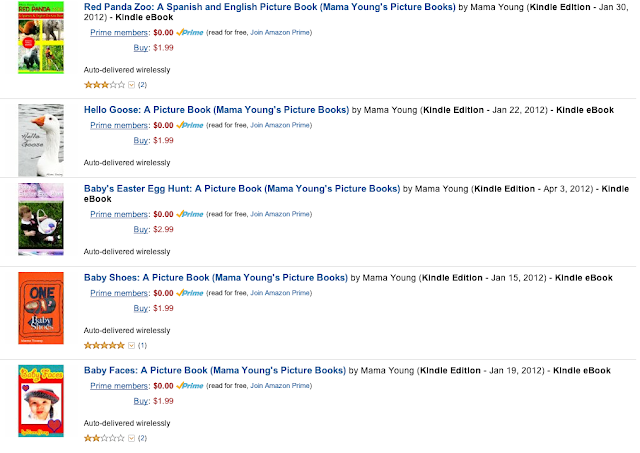
Task: Open Red Panda Zoo book cover thumbnail
Action: (40, 44)
